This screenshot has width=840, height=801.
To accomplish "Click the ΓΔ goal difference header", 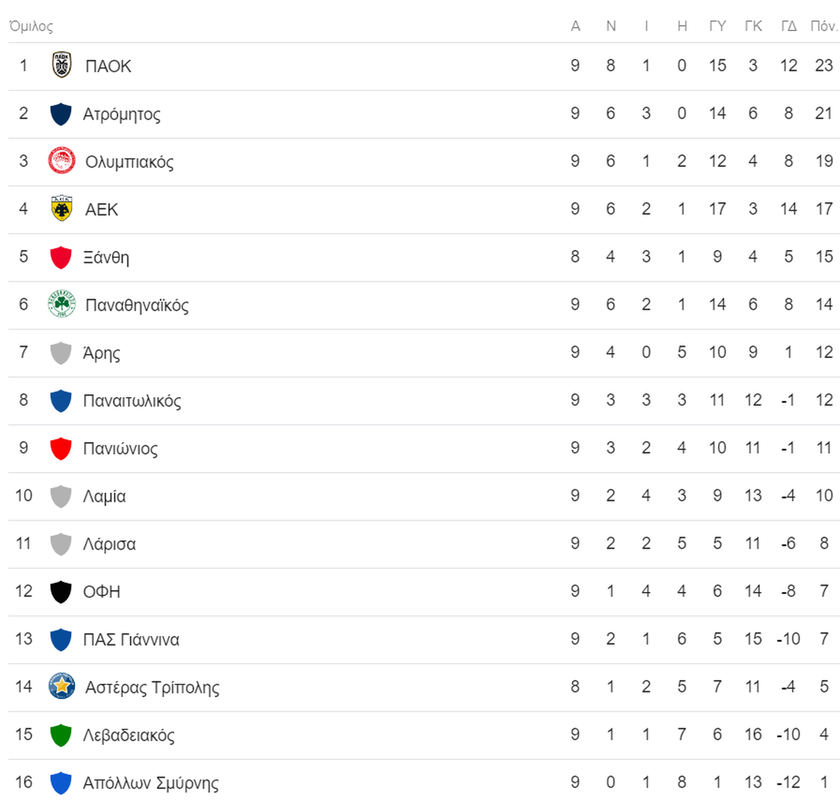I will click(x=789, y=26).
